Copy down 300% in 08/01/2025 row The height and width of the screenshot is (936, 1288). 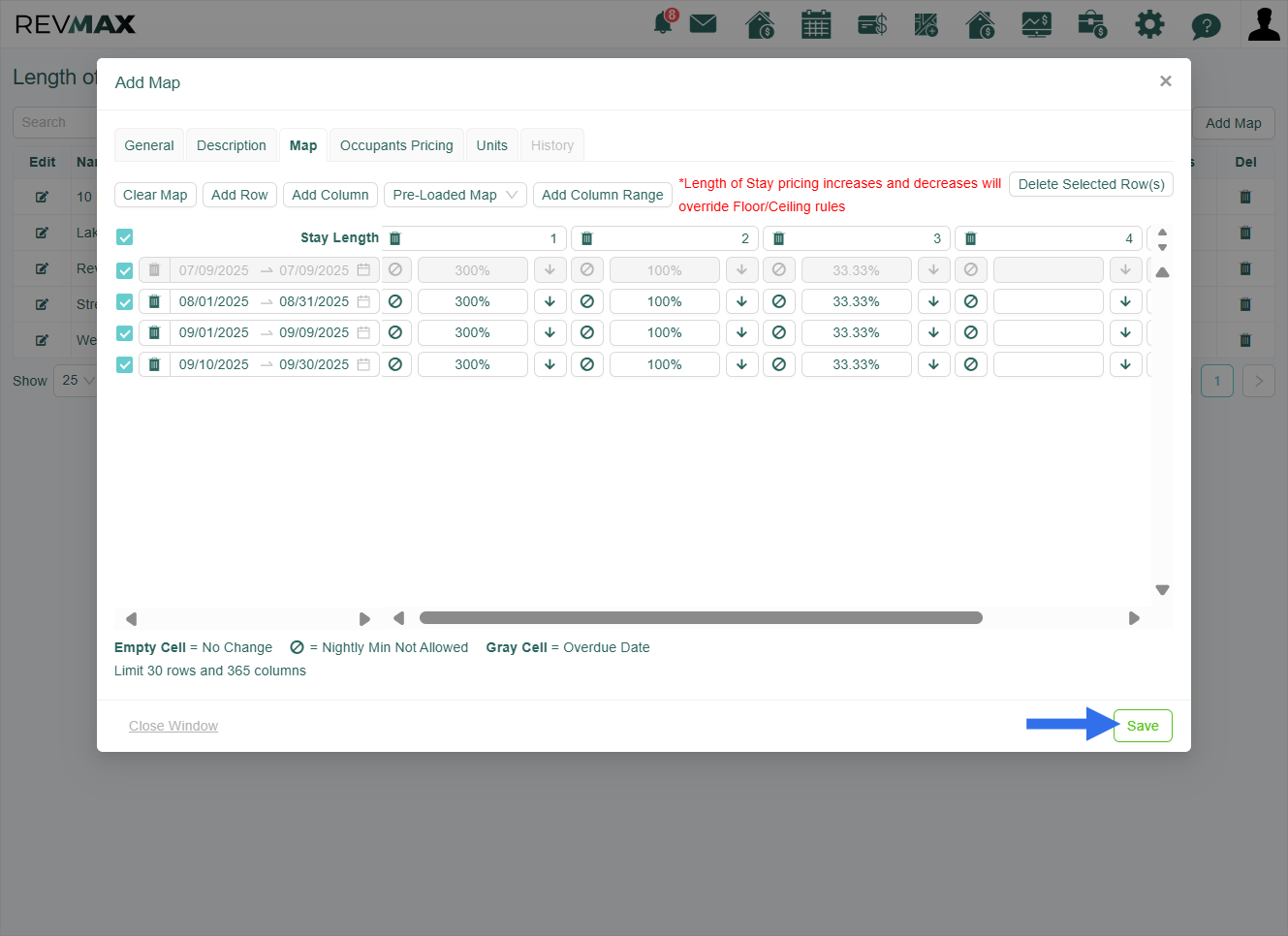tap(550, 301)
